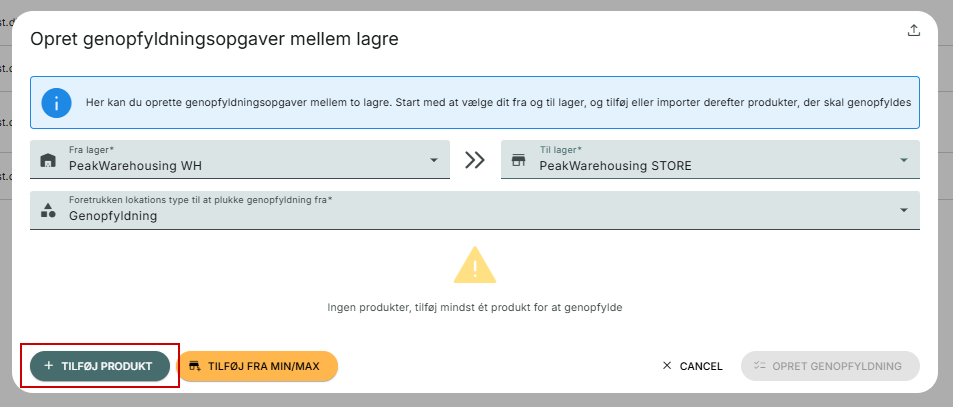The image size is (953, 407).
Task: Click the plus icon on Tilføj Produkt
Action: coord(49,366)
